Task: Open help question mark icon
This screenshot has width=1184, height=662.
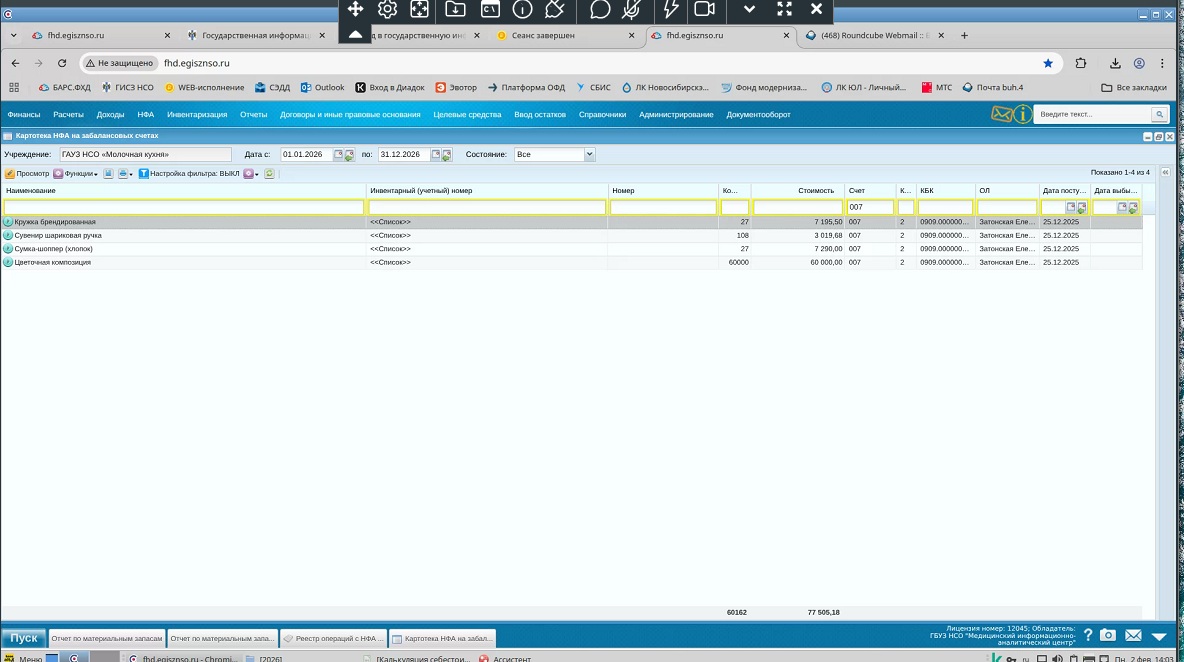Action: coord(1087,636)
